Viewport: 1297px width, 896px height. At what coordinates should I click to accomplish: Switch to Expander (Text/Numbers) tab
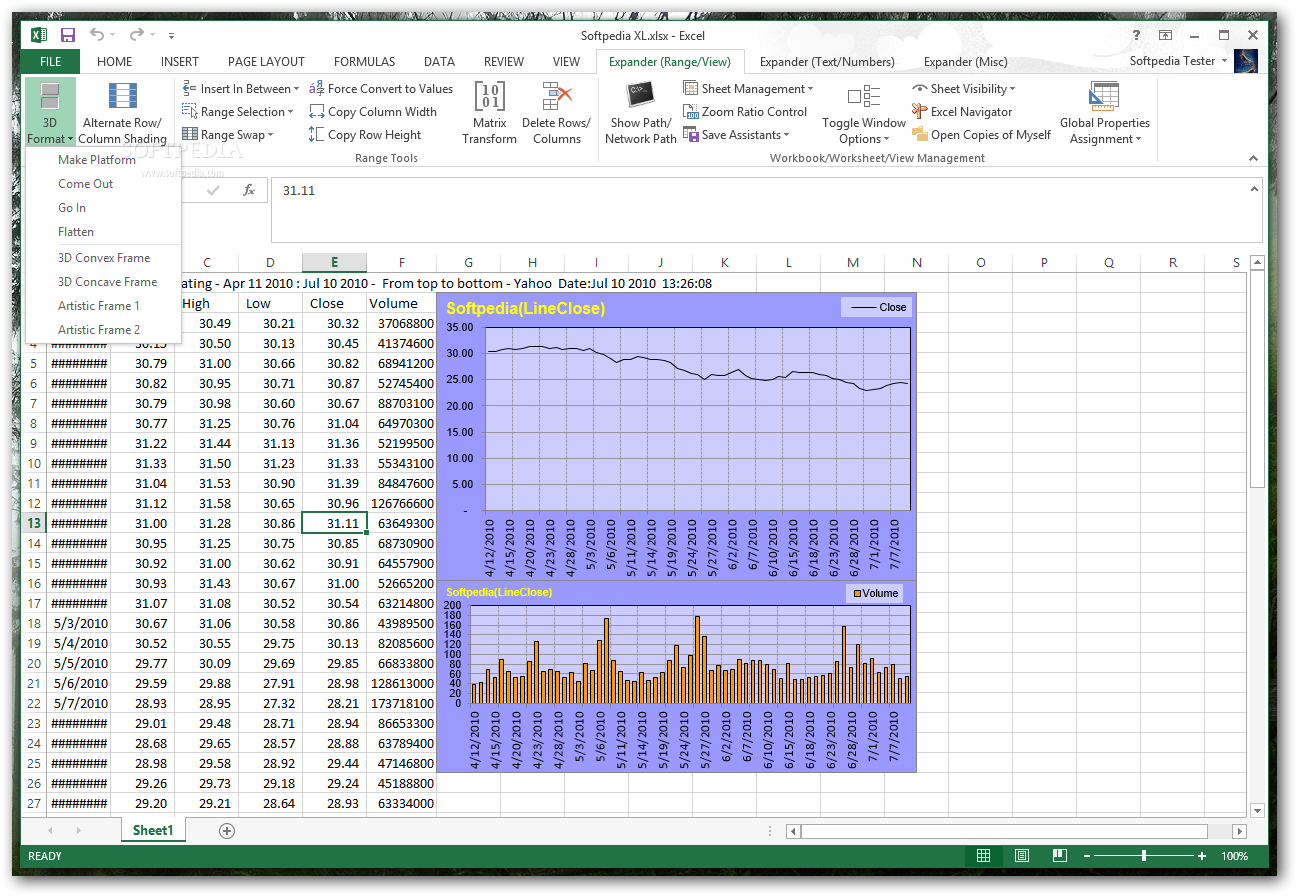tap(827, 62)
